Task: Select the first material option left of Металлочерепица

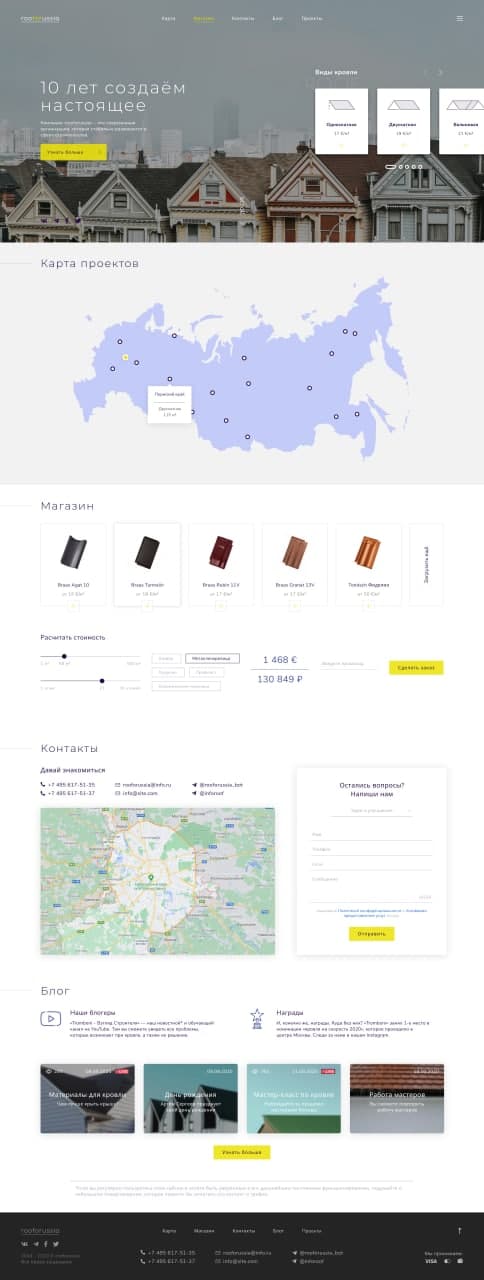Action: [167, 659]
